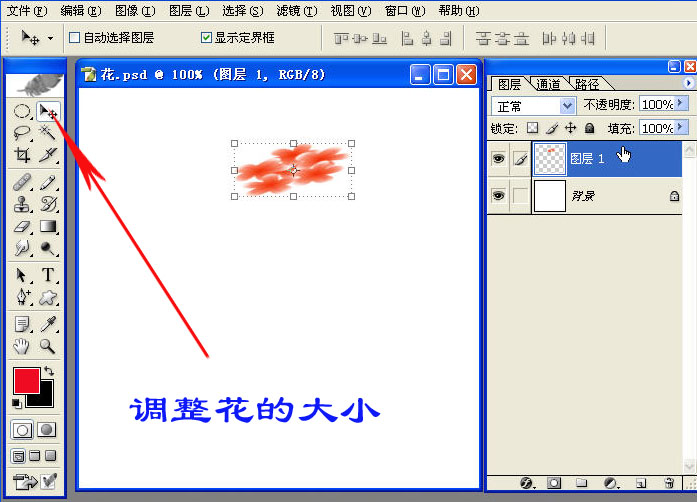Uncheck 显示定界框 checkbox

(206, 38)
